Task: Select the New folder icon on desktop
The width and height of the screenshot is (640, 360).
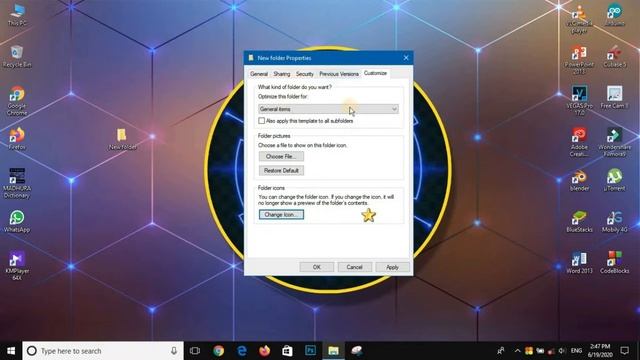Action: (122, 139)
